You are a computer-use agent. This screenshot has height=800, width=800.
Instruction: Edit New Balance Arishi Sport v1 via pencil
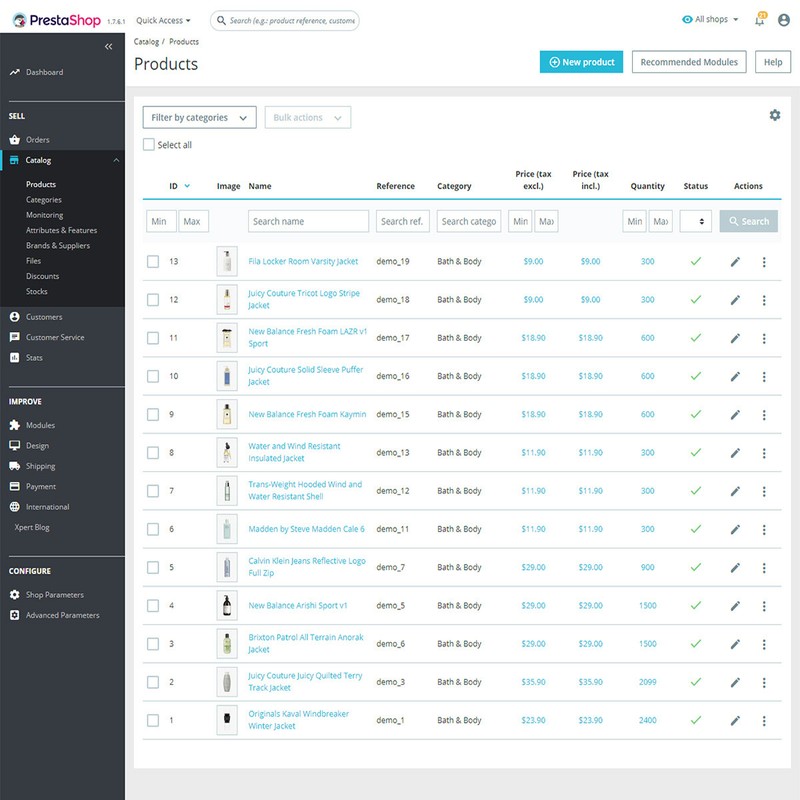click(735, 606)
